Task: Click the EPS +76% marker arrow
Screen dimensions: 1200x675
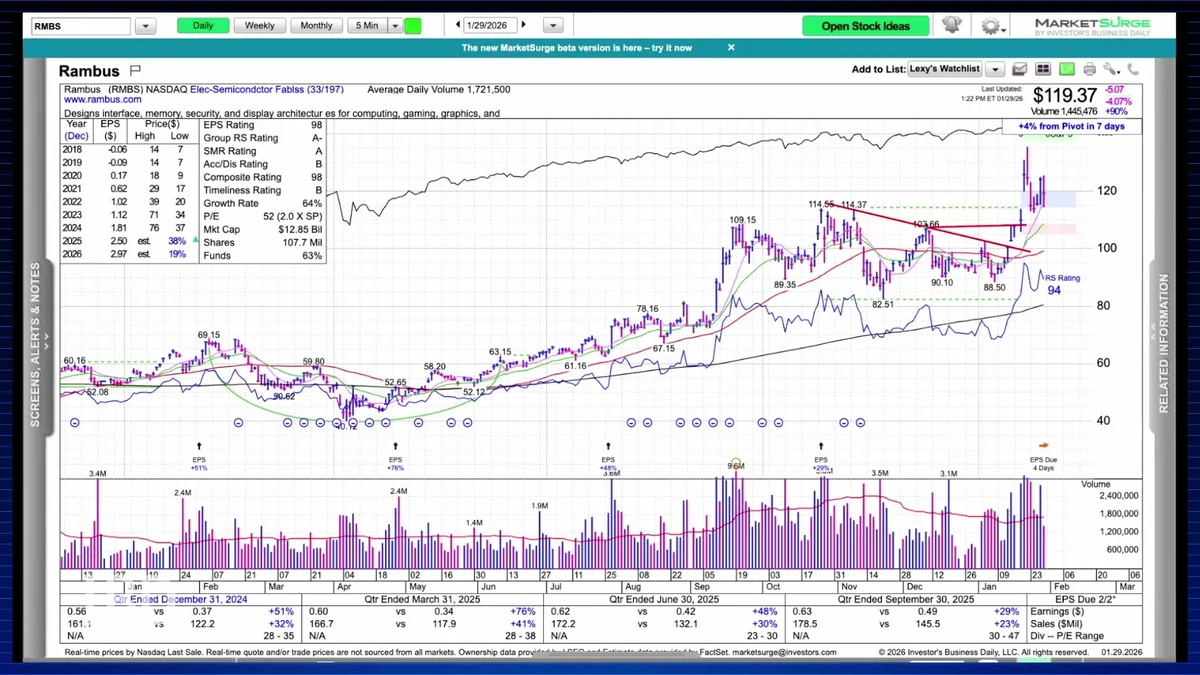Action: (x=395, y=446)
